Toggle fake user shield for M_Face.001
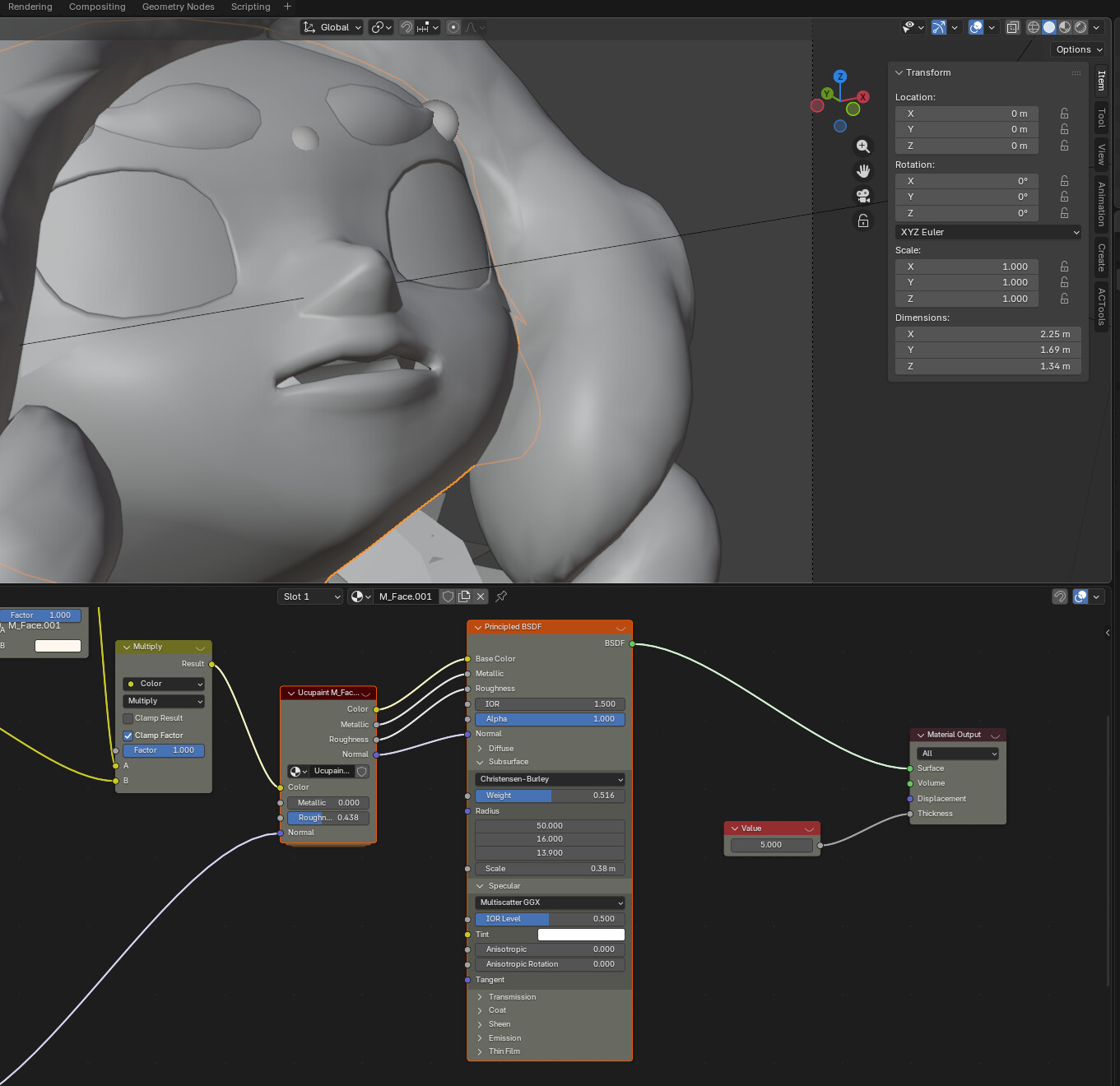The height and width of the screenshot is (1086, 1120). click(448, 596)
